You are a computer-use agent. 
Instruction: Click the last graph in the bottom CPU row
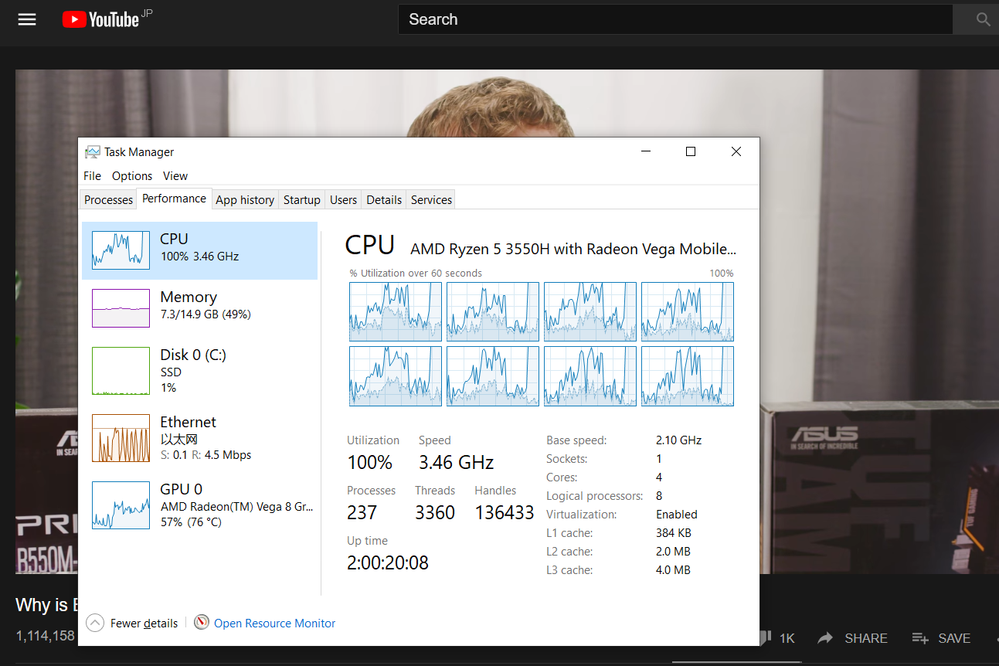(x=687, y=376)
